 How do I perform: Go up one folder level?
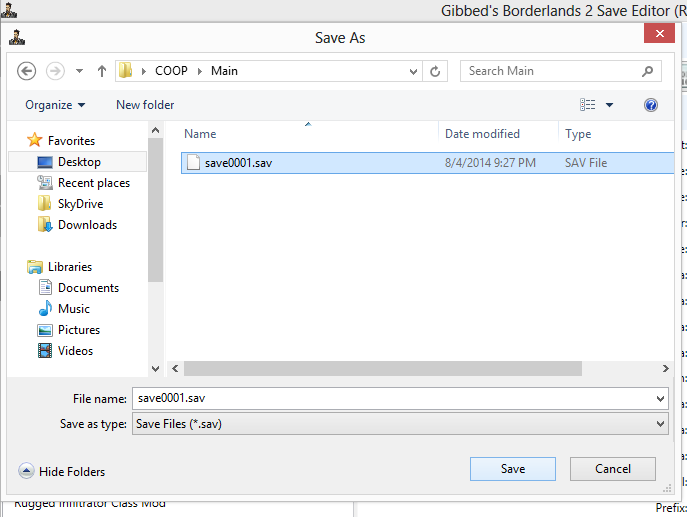pyautogui.click(x=102, y=71)
